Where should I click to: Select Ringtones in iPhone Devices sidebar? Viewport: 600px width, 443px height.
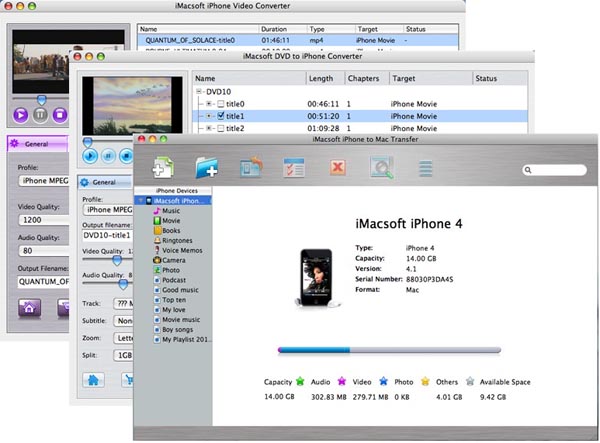coord(178,241)
